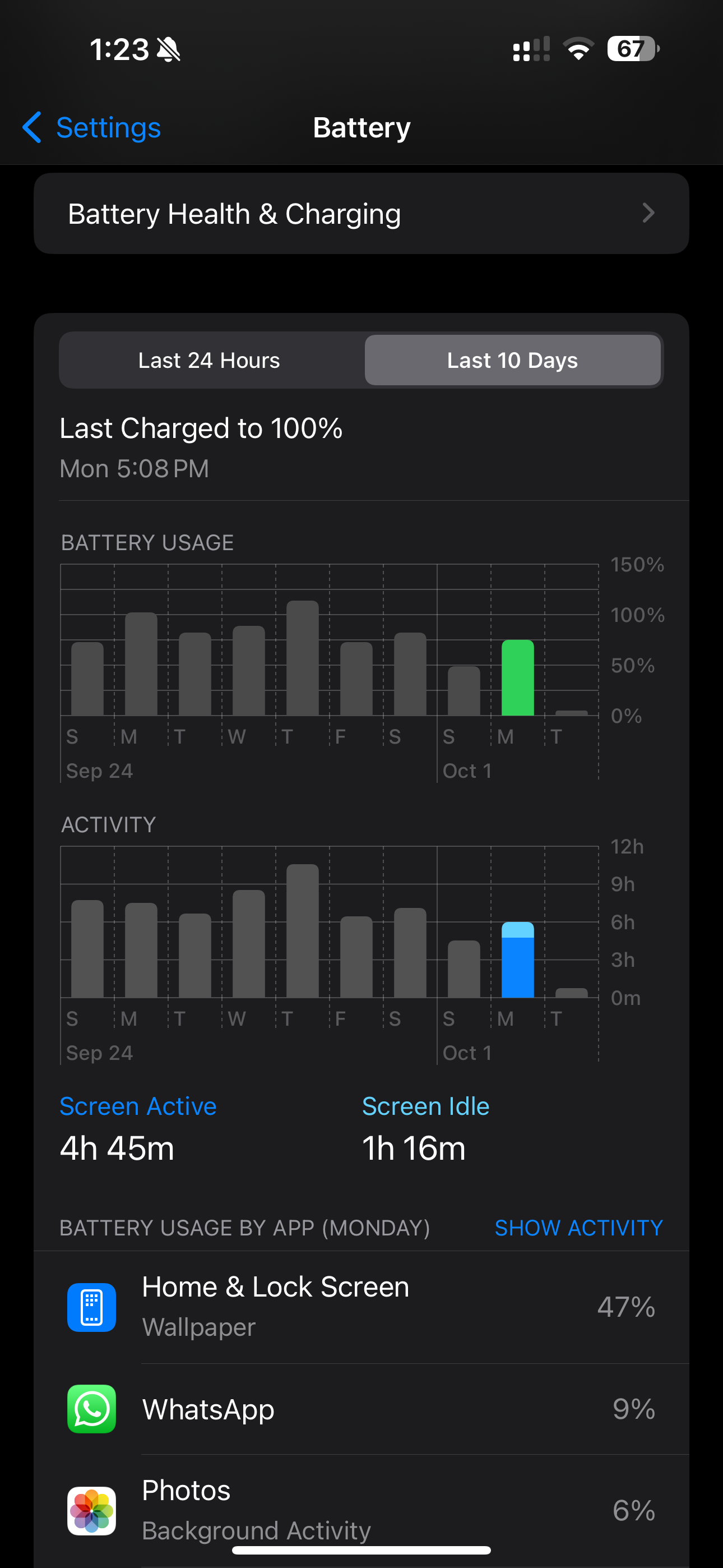Tap the Photos app icon
The image size is (723, 1568).
point(91,1510)
